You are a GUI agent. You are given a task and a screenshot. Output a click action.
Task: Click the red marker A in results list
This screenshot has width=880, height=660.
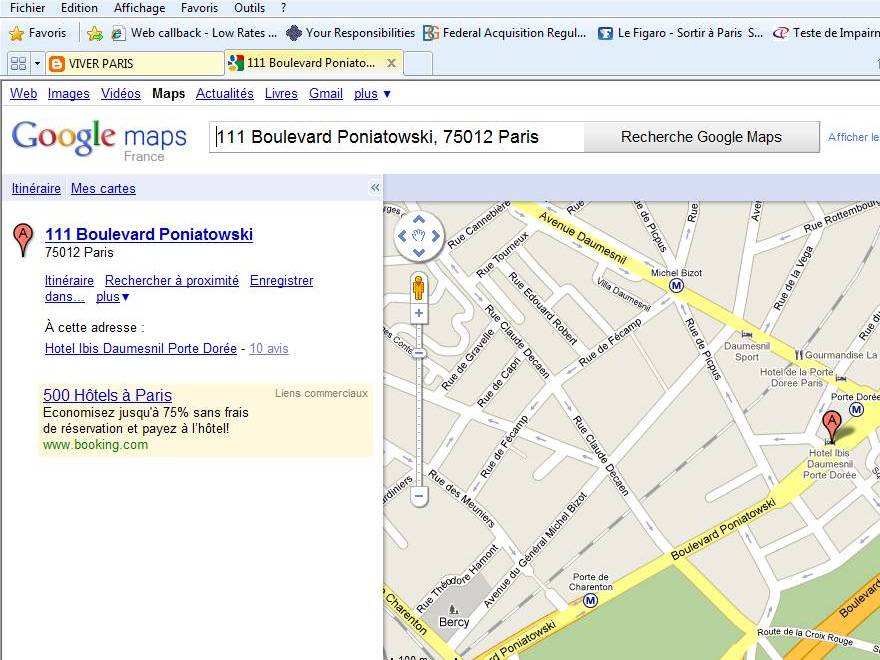coord(23,240)
